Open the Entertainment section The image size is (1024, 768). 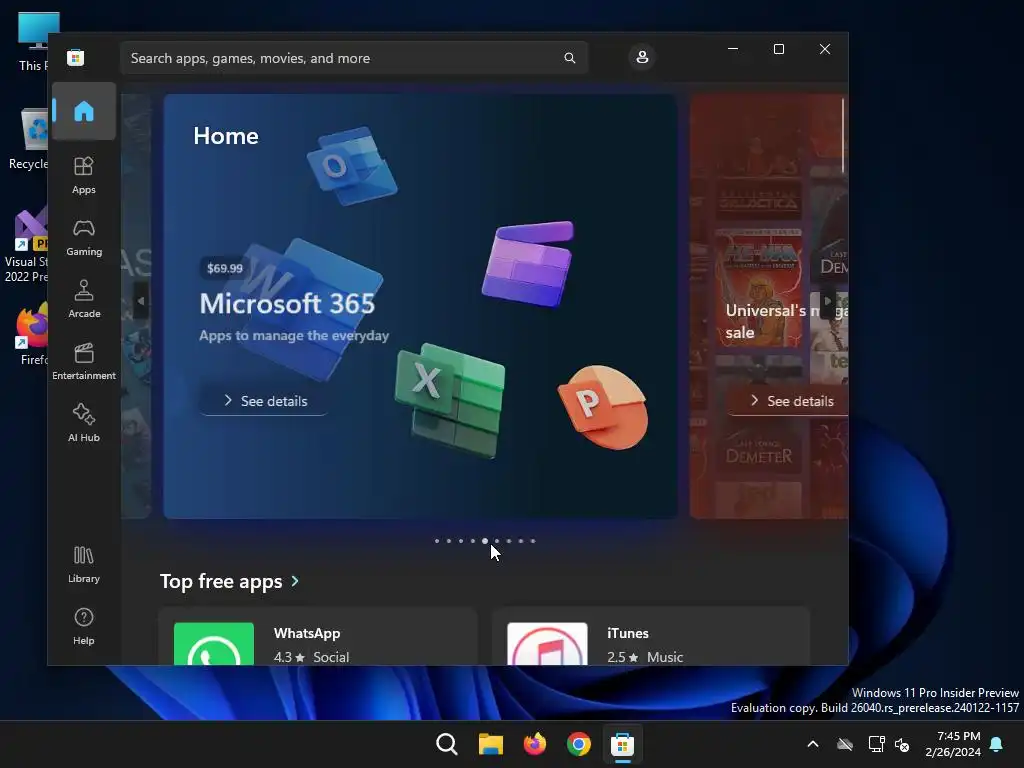(x=84, y=361)
